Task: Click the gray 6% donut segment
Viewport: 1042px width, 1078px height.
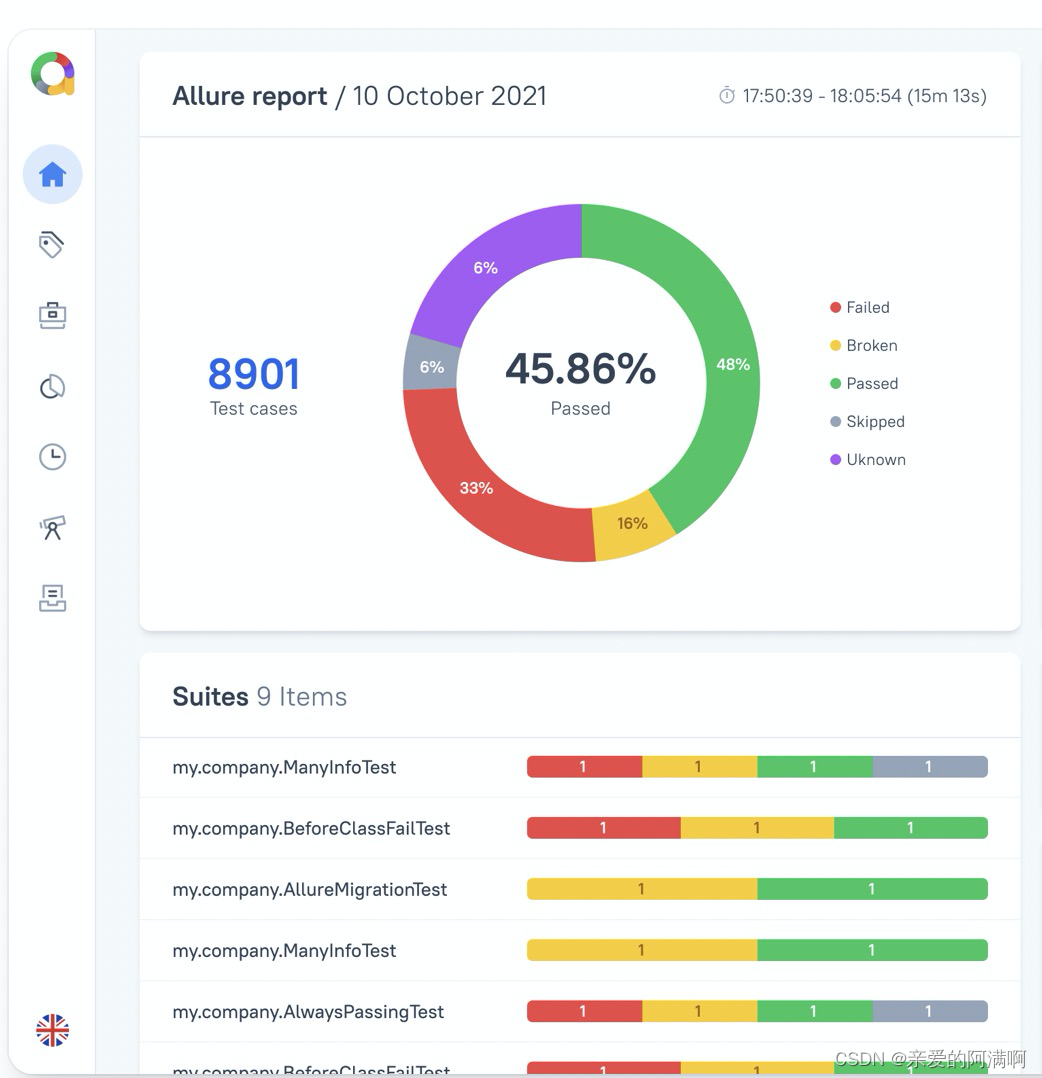Action: (431, 367)
